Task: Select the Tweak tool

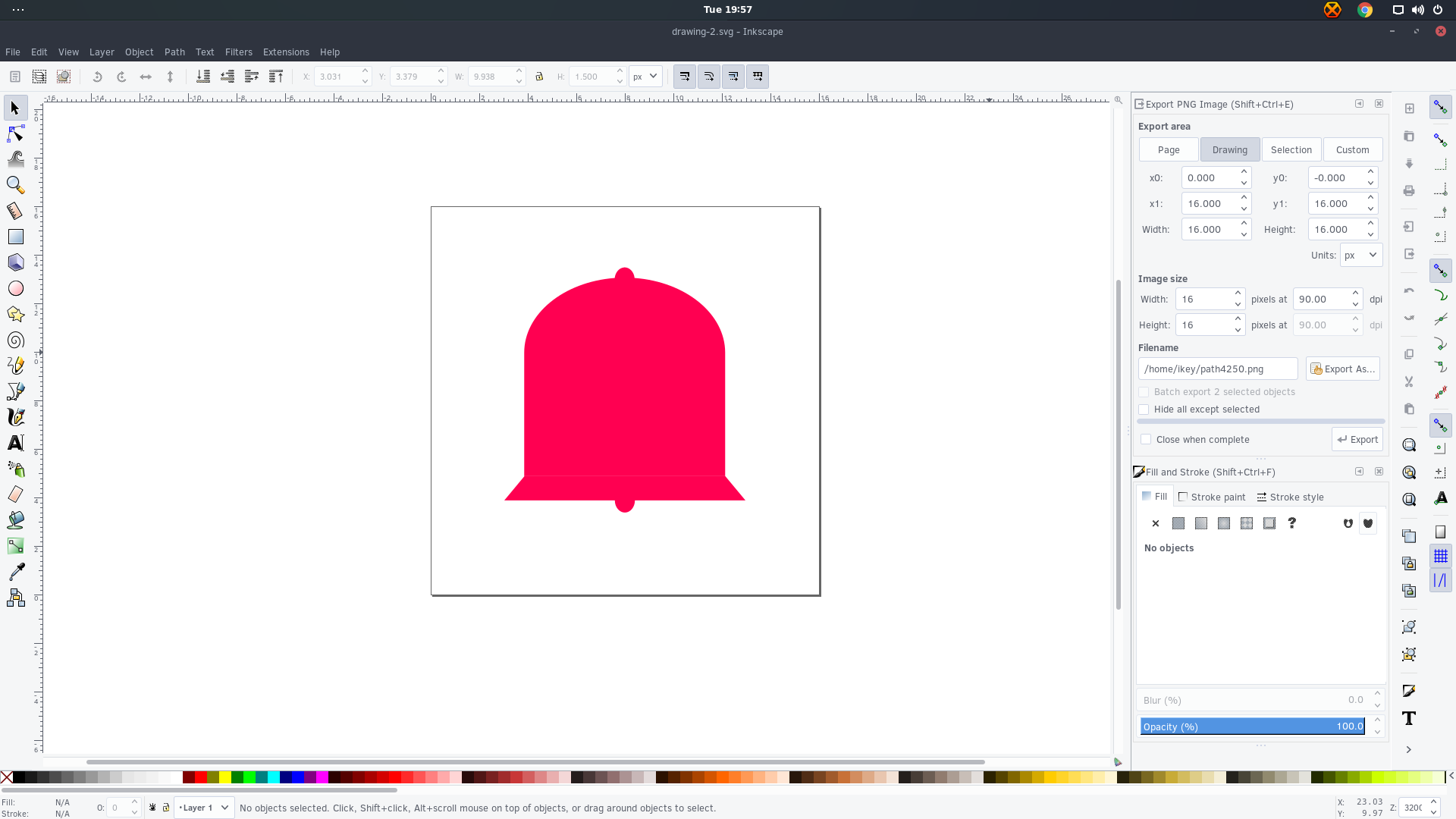Action: (x=15, y=160)
